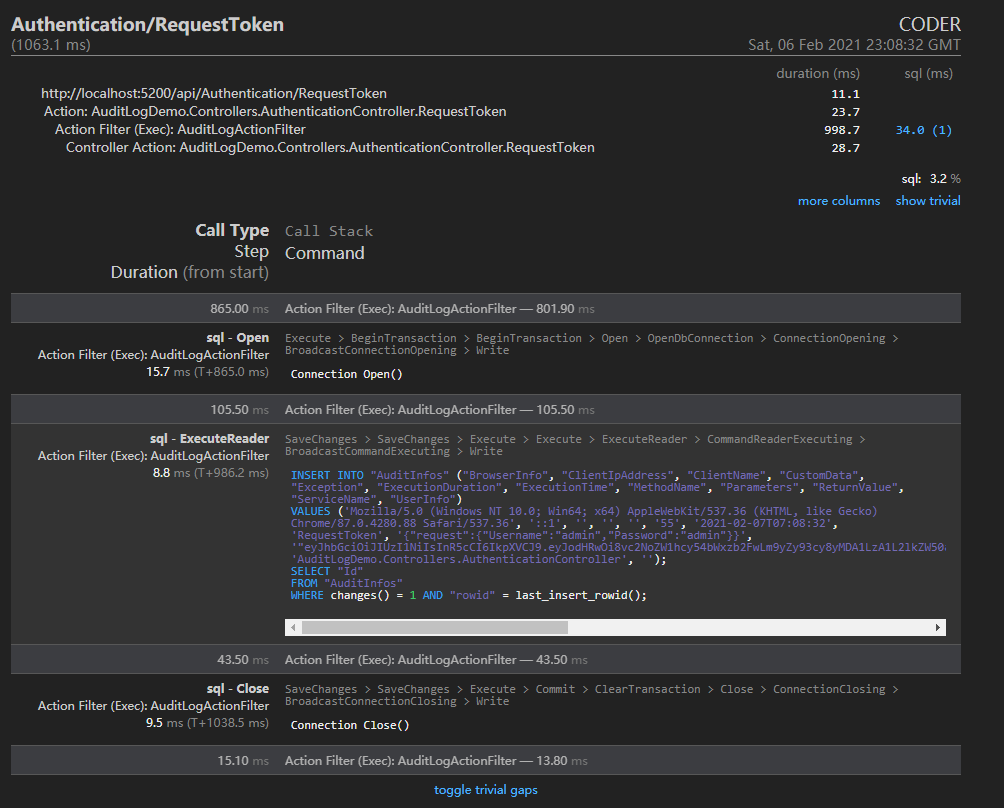
Task: Click '15.7 ms (T+865.0 ms)' duration
Action: (x=207, y=371)
